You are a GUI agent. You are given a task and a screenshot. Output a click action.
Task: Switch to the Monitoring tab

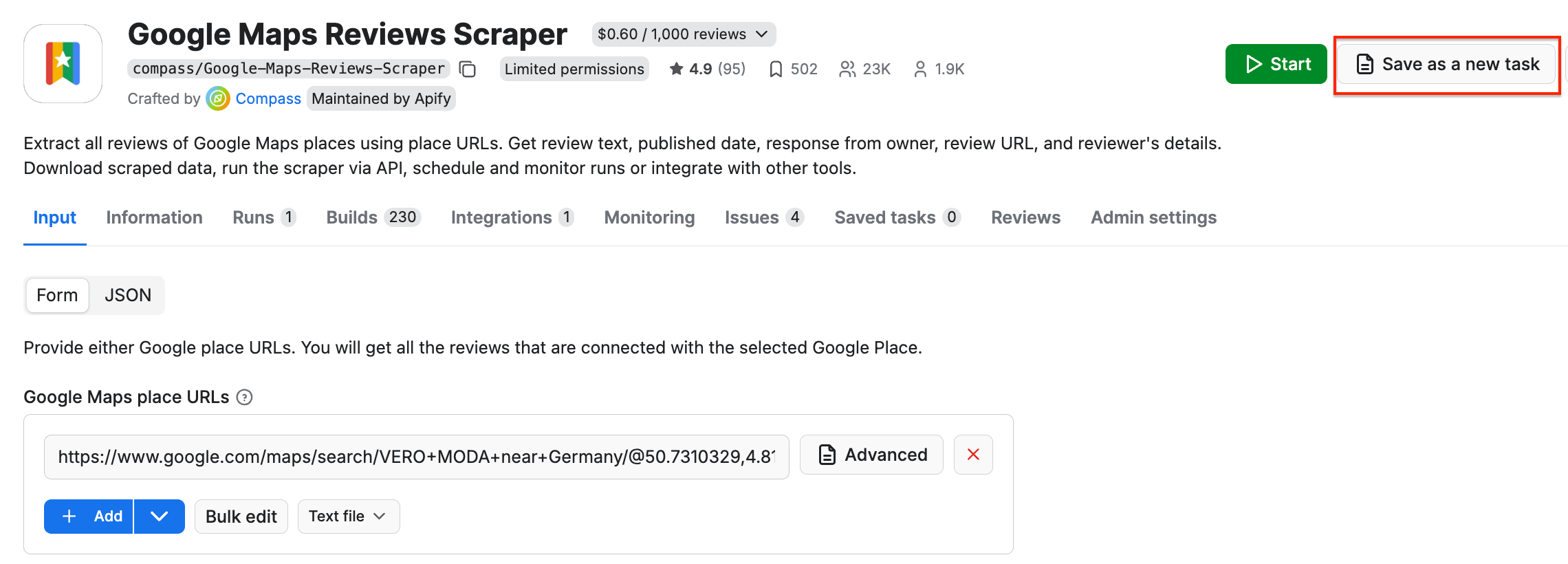[x=649, y=217]
